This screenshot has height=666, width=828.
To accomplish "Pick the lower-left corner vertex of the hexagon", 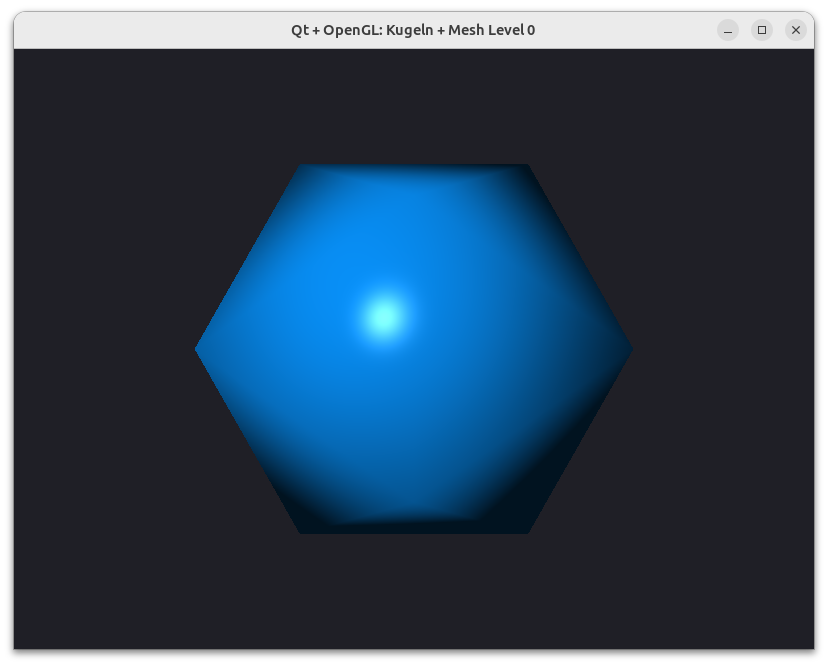I will click(x=300, y=533).
